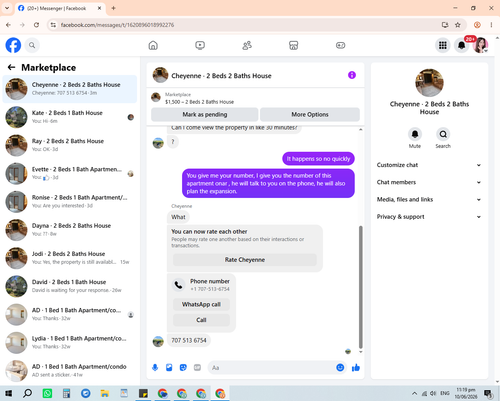This screenshot has width=500, height=401.
Task: Open AD - 1 Bed 1 Bath 'Thanks' chat
Action: 70,314
